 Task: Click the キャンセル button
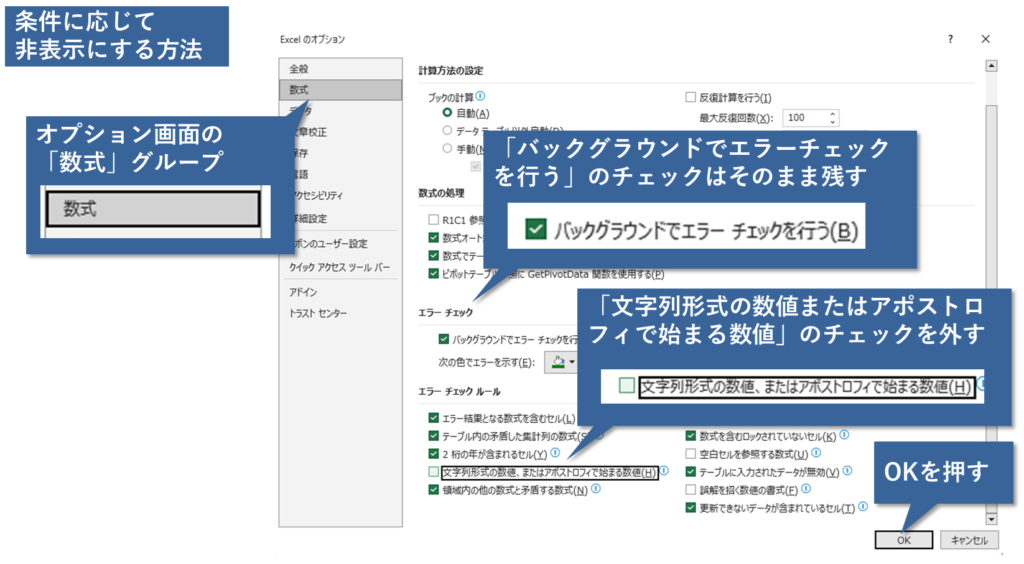[967, 540]
